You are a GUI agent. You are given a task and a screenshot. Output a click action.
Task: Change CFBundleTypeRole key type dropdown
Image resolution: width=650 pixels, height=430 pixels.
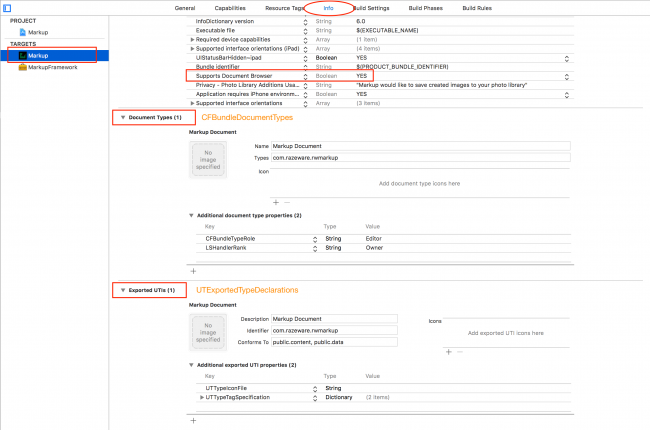tap(316, 238)
